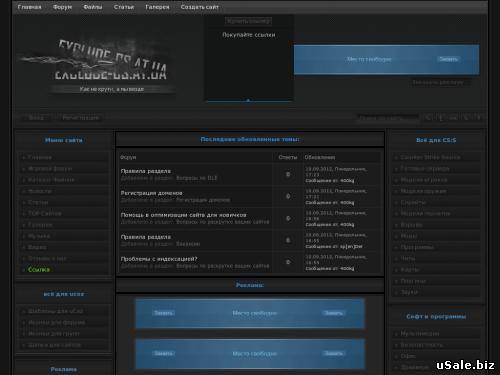Open Офис in Софт и программы

408,356
